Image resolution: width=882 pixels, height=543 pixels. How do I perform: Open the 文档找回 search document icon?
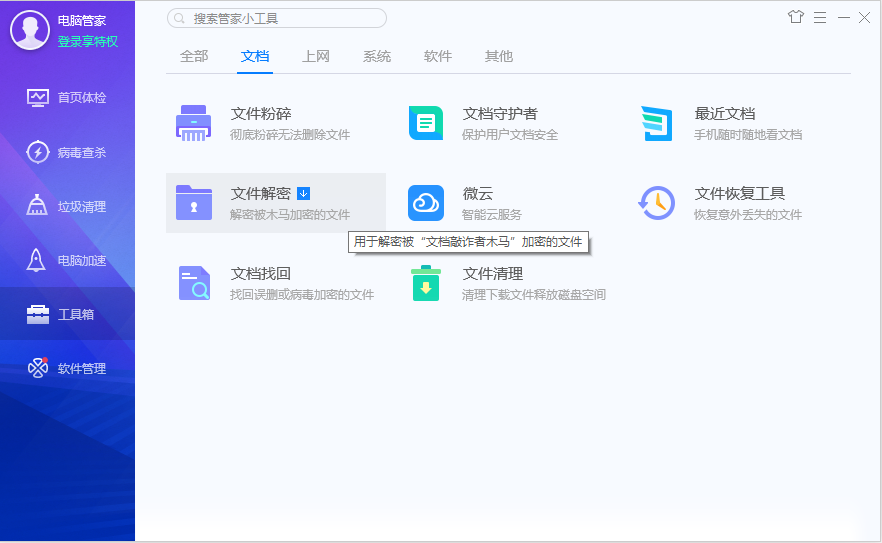click(x=194, y=283)
